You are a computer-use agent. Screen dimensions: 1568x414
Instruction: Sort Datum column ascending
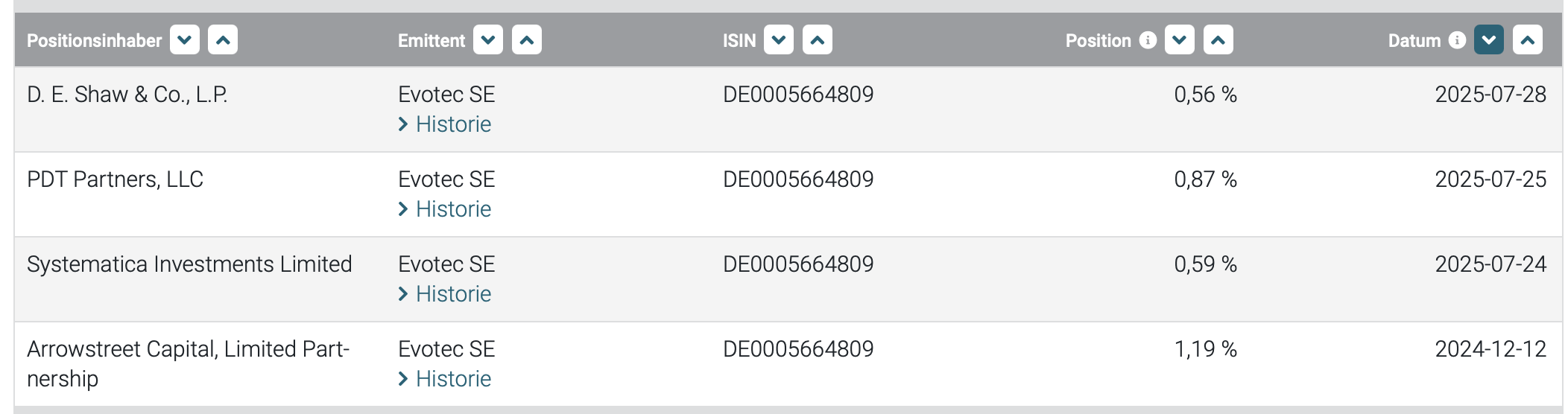point(1528,40)
